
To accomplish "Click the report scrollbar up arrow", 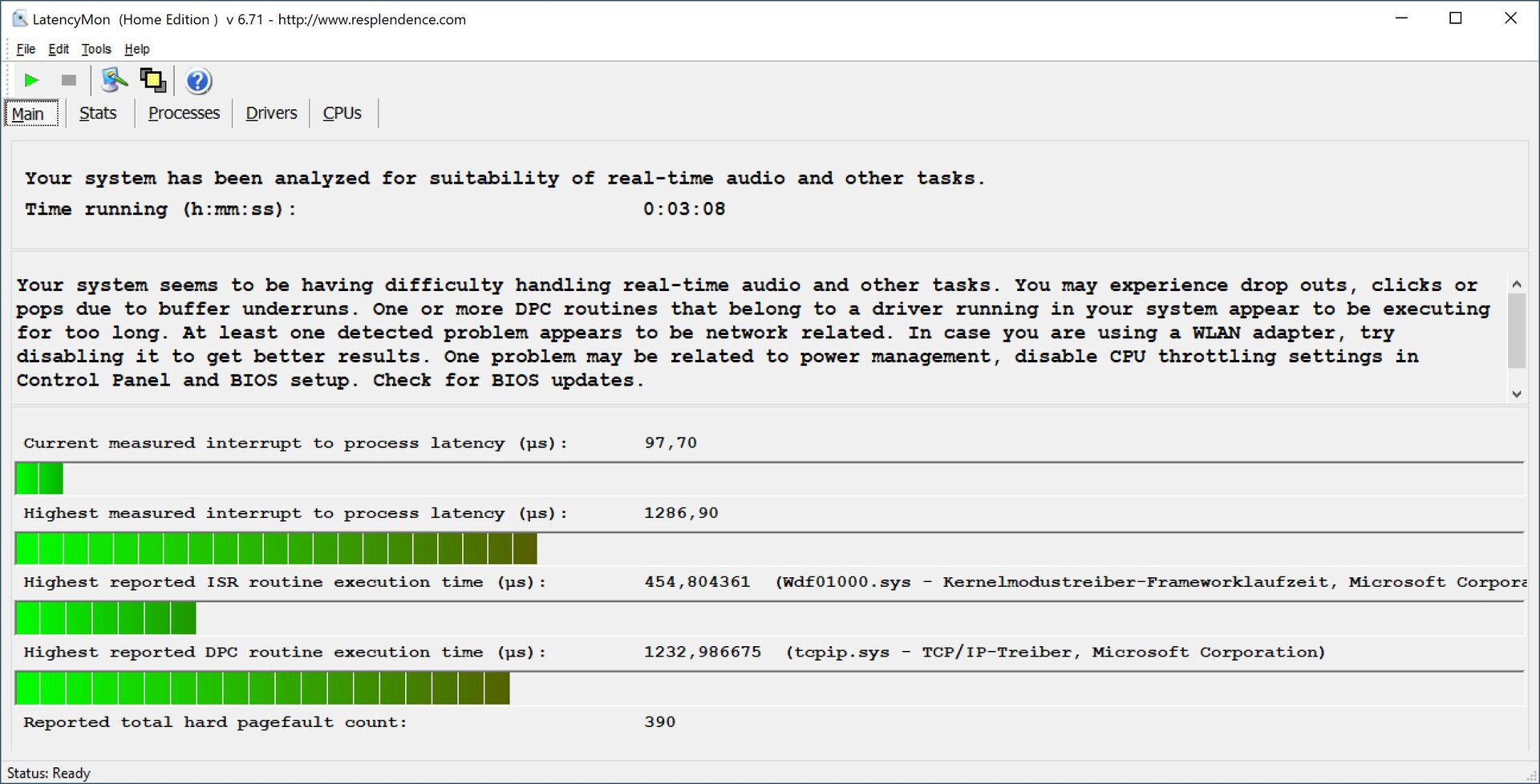I will [1516, 284].
